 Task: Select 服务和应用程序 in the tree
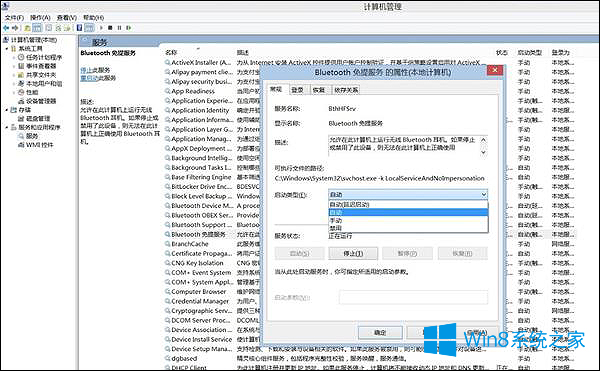tap(39, 127)
